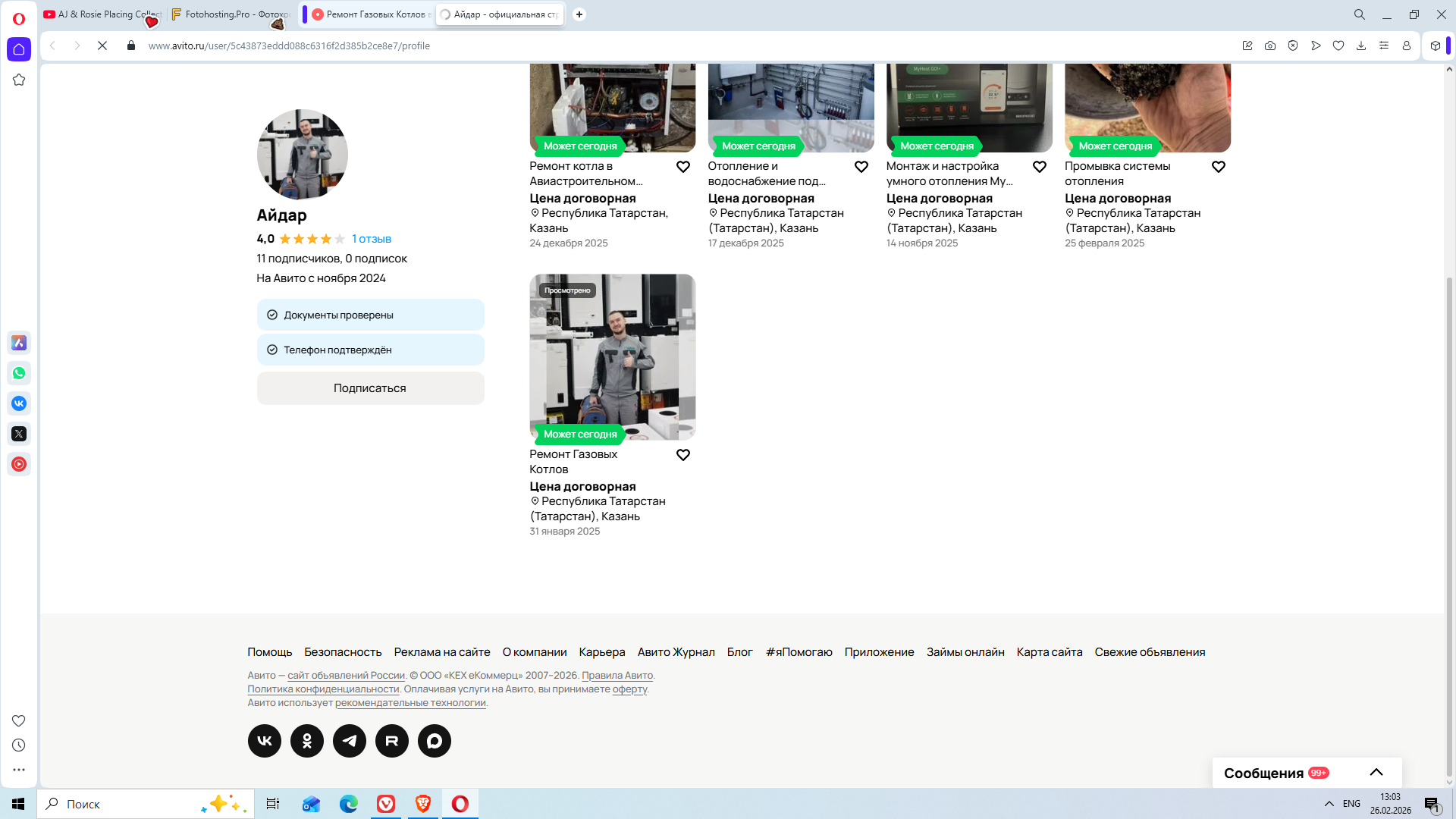
Task: Toggle favorite heart on "Ремонт котла в Авиастроительном"
Action: [x=683, y=167]
